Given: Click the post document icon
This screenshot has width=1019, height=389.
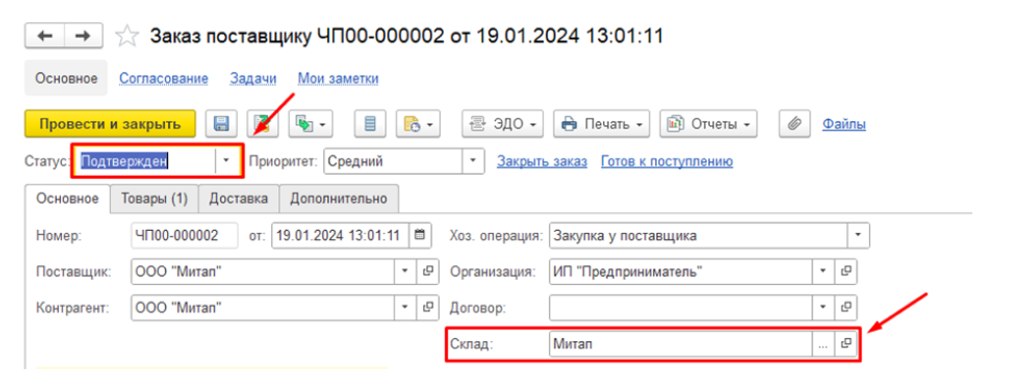Looking at the screenshot, I should [x=263, y=123].
